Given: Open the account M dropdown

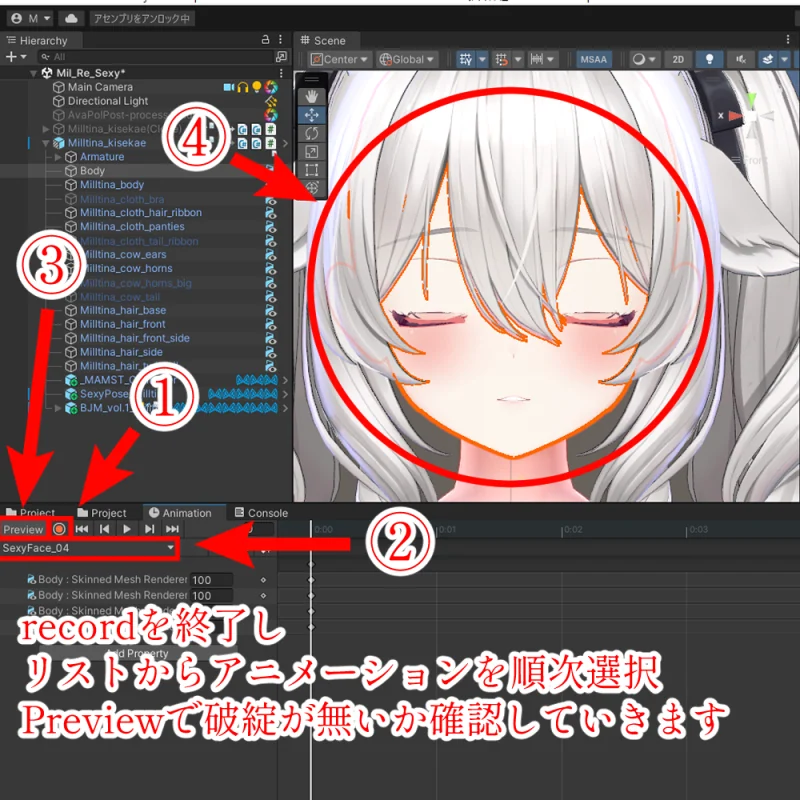Looking at the screenshot, I should tap(31, 19).
